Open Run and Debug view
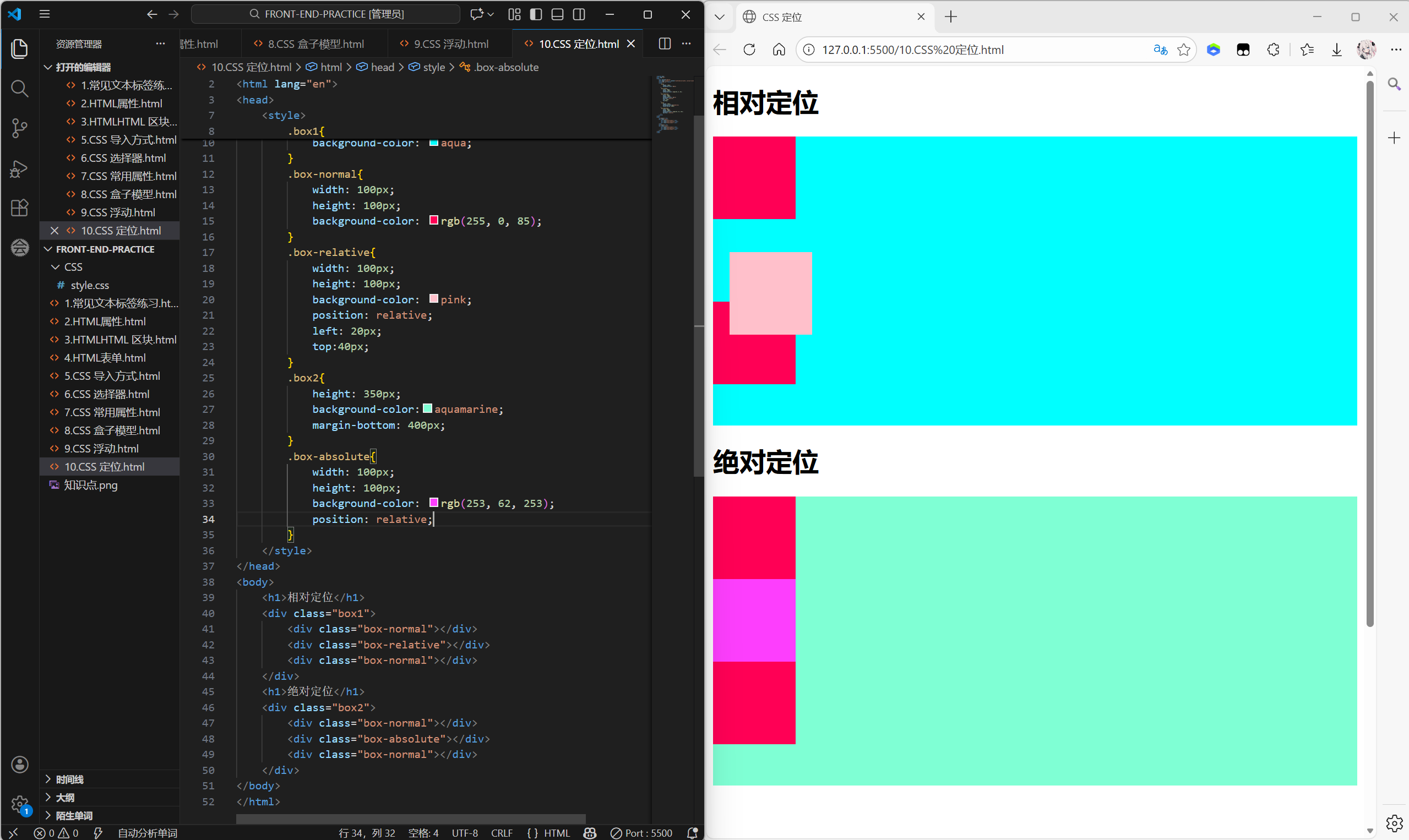1409x840 pixels. click(x=19, y=168)
